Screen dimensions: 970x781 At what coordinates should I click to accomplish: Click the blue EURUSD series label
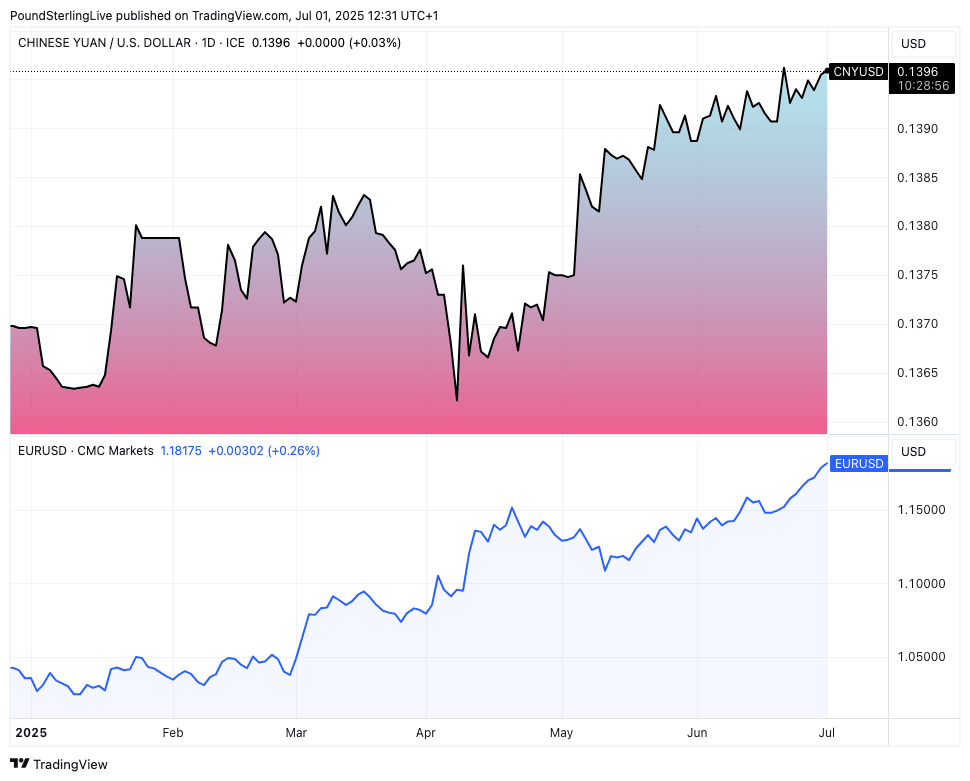pyautogui.click(x=858, y=464)
